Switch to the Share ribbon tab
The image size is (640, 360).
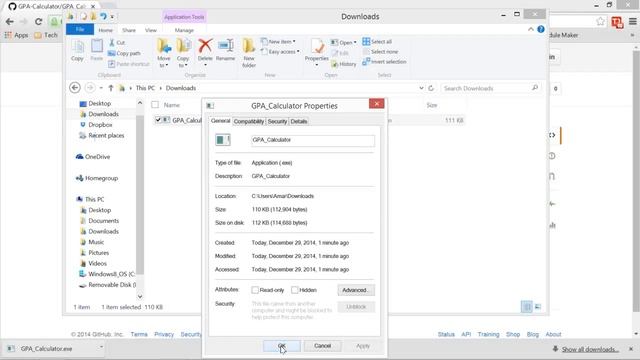pyautogui.click(x=129, y=30)
